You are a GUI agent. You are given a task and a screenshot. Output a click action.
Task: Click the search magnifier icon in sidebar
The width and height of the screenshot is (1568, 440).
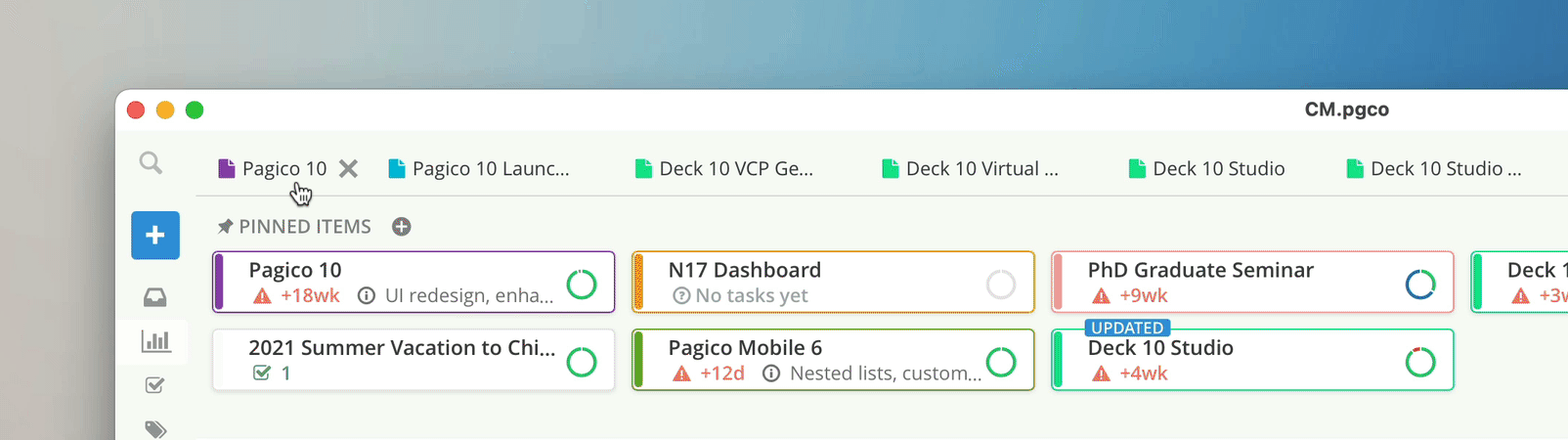point(151,163)
